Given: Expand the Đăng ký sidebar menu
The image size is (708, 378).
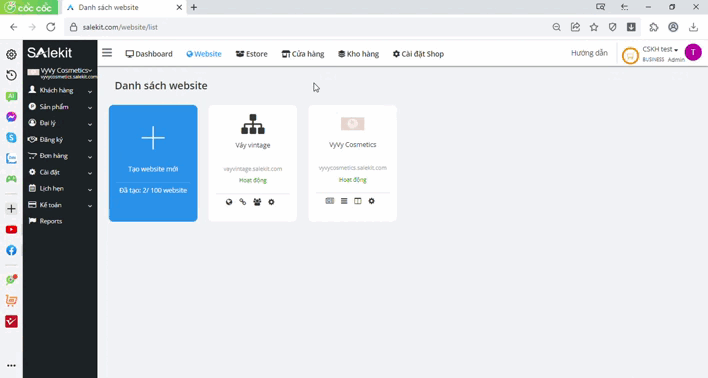Looking at the screenshot, I should coord(60,140).
